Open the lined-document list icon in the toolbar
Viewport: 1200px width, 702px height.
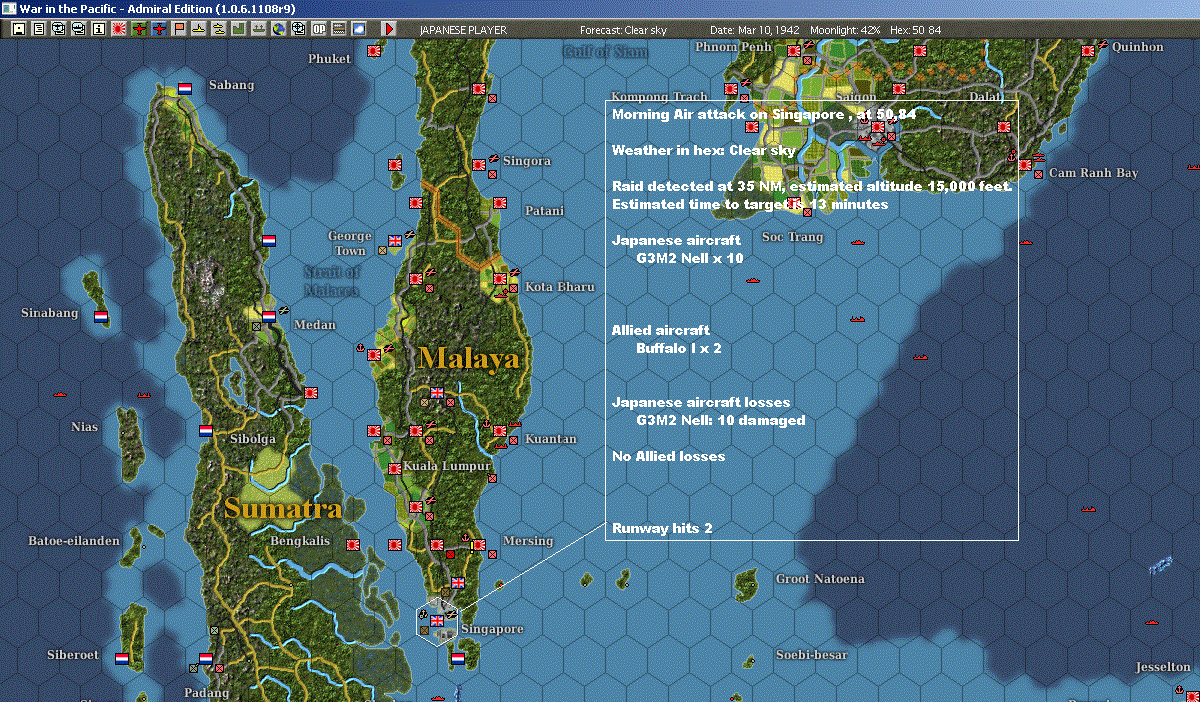click(39, 29)
